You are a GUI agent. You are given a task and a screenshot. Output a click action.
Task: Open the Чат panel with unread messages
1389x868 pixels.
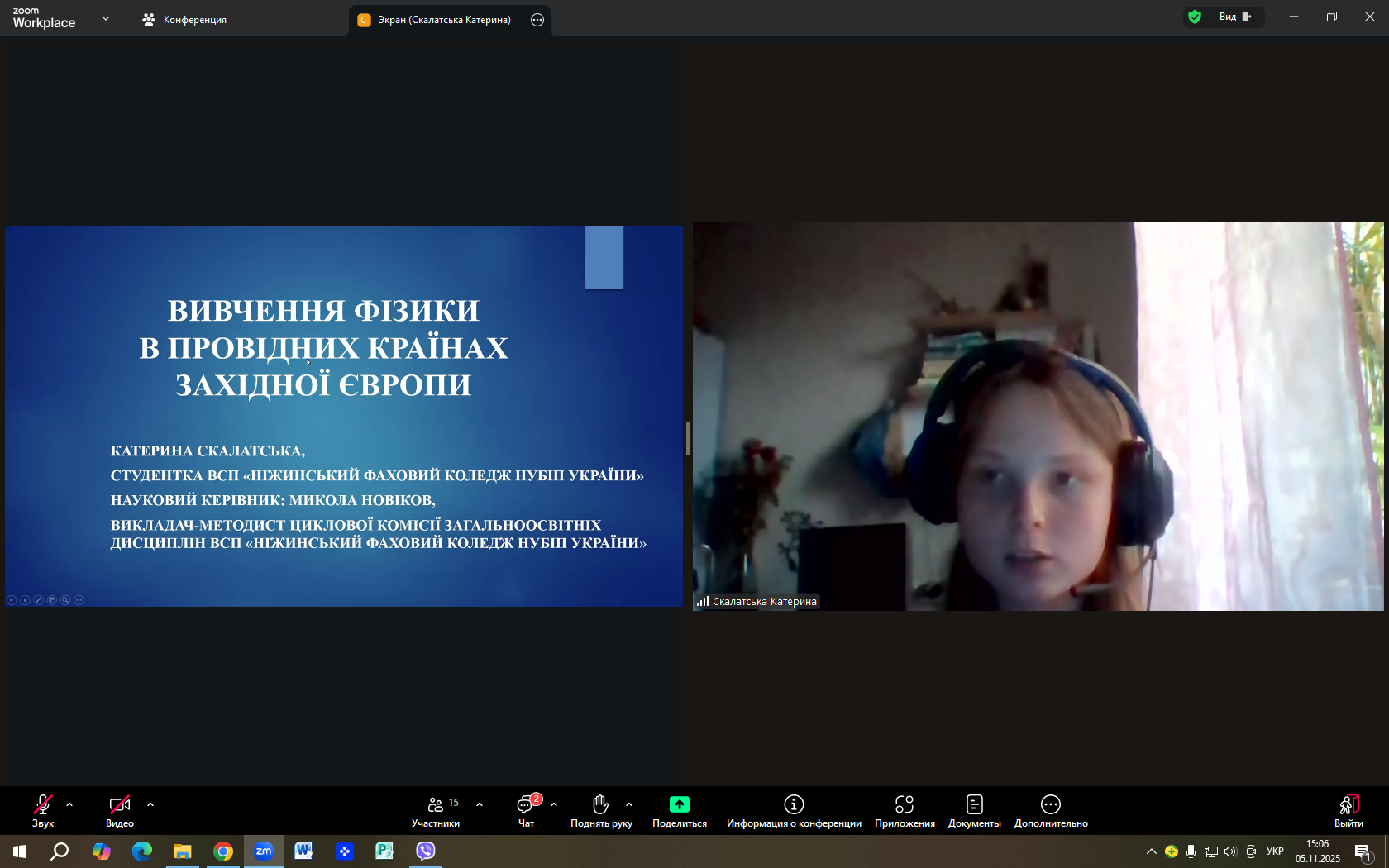pyautogui.click(x=526, y=810)
